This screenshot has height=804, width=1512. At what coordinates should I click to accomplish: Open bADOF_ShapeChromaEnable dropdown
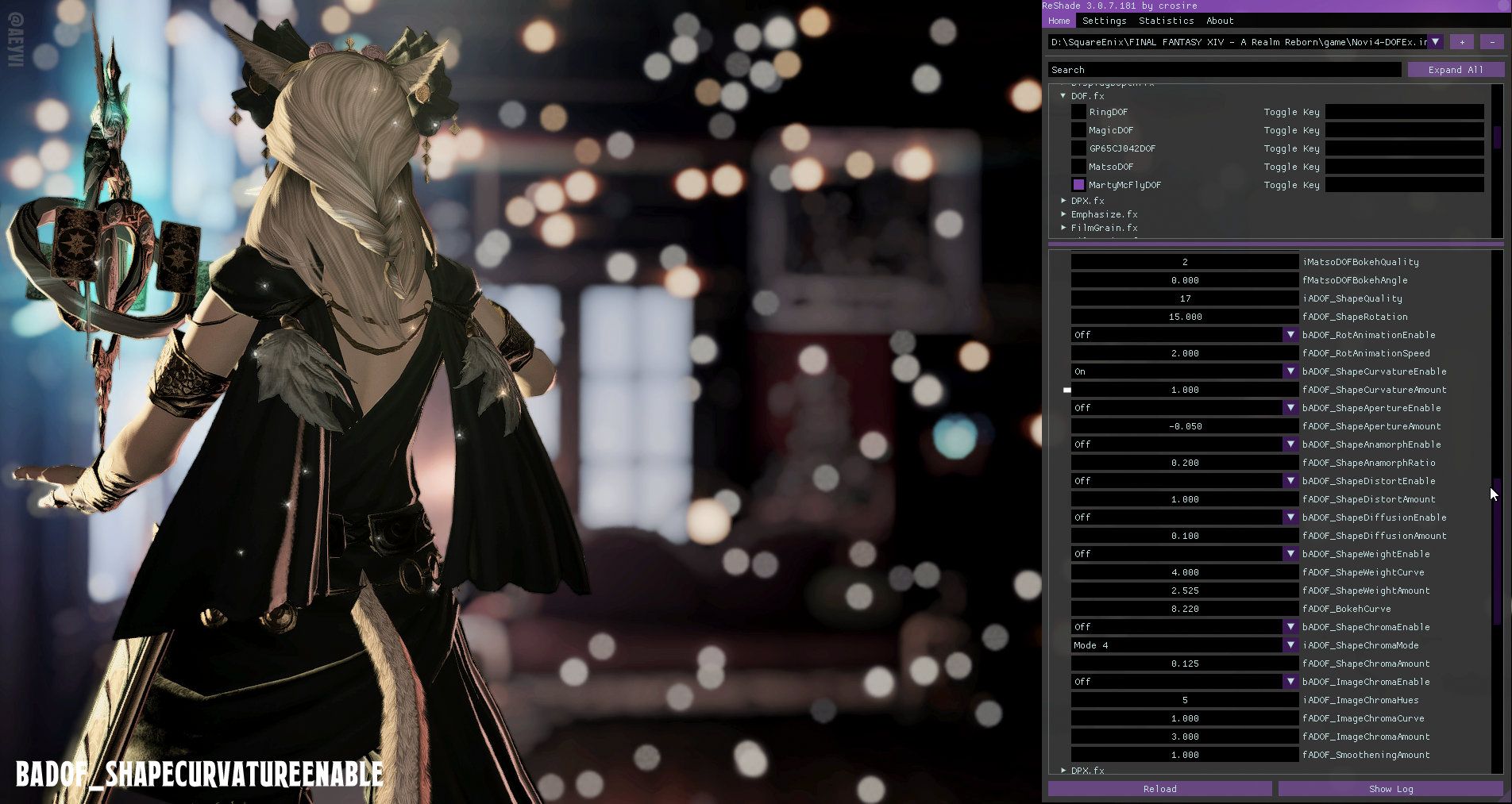pyautogui.click(x=1184, y=627)
